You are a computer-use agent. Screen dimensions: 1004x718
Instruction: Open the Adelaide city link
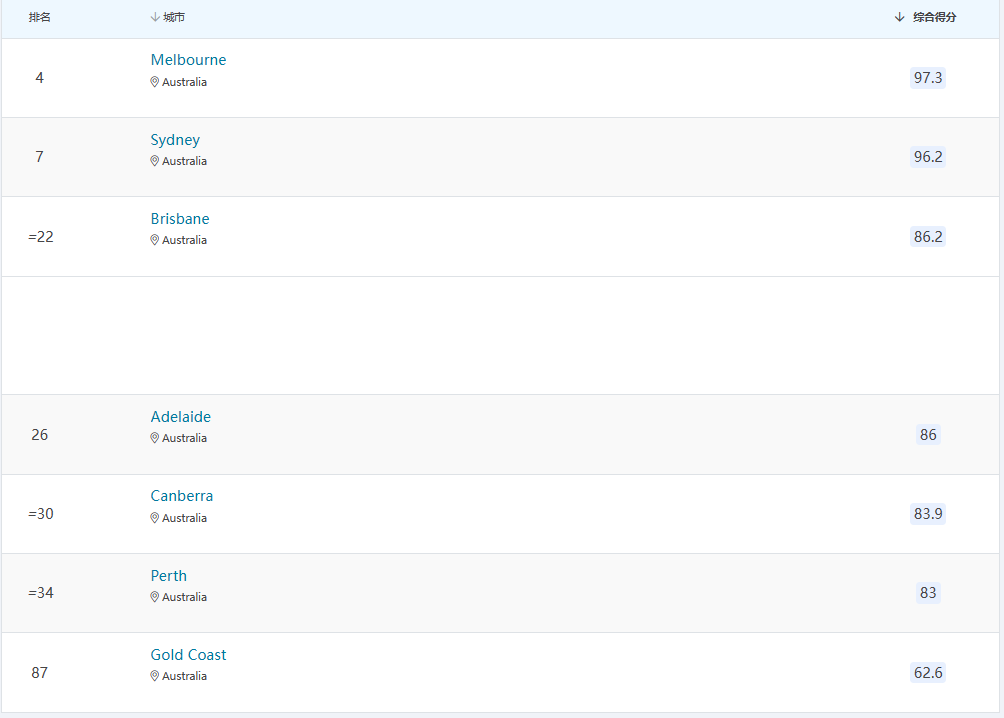click(181, 417)
